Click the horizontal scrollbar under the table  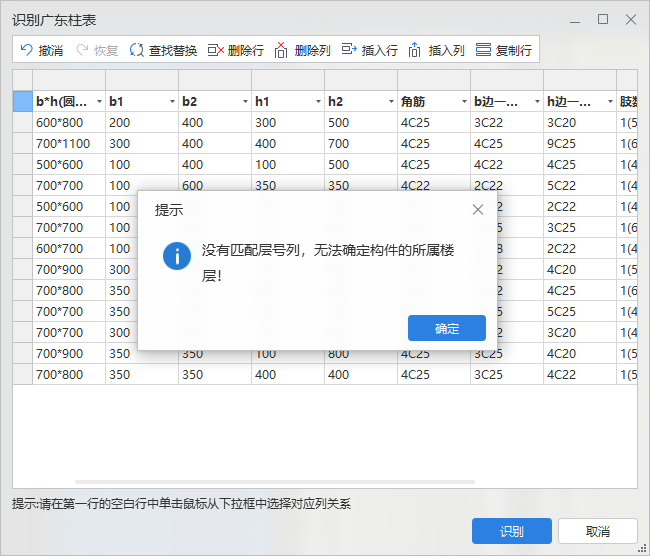click(x=274, y=482)
